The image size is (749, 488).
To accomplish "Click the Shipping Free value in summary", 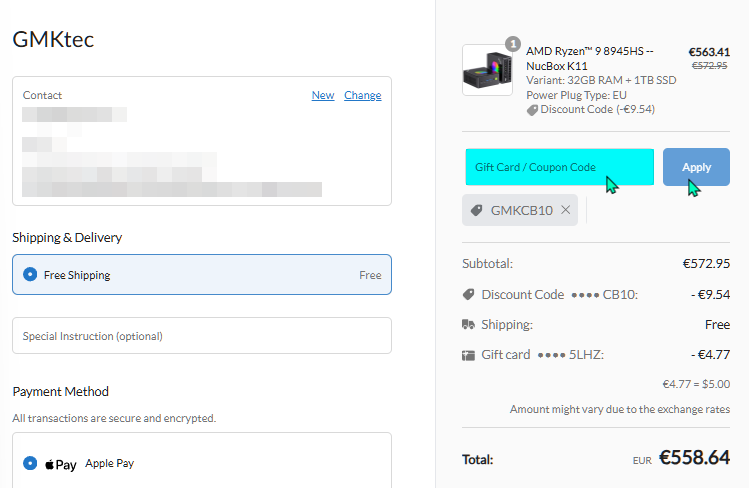I will 717,325.
